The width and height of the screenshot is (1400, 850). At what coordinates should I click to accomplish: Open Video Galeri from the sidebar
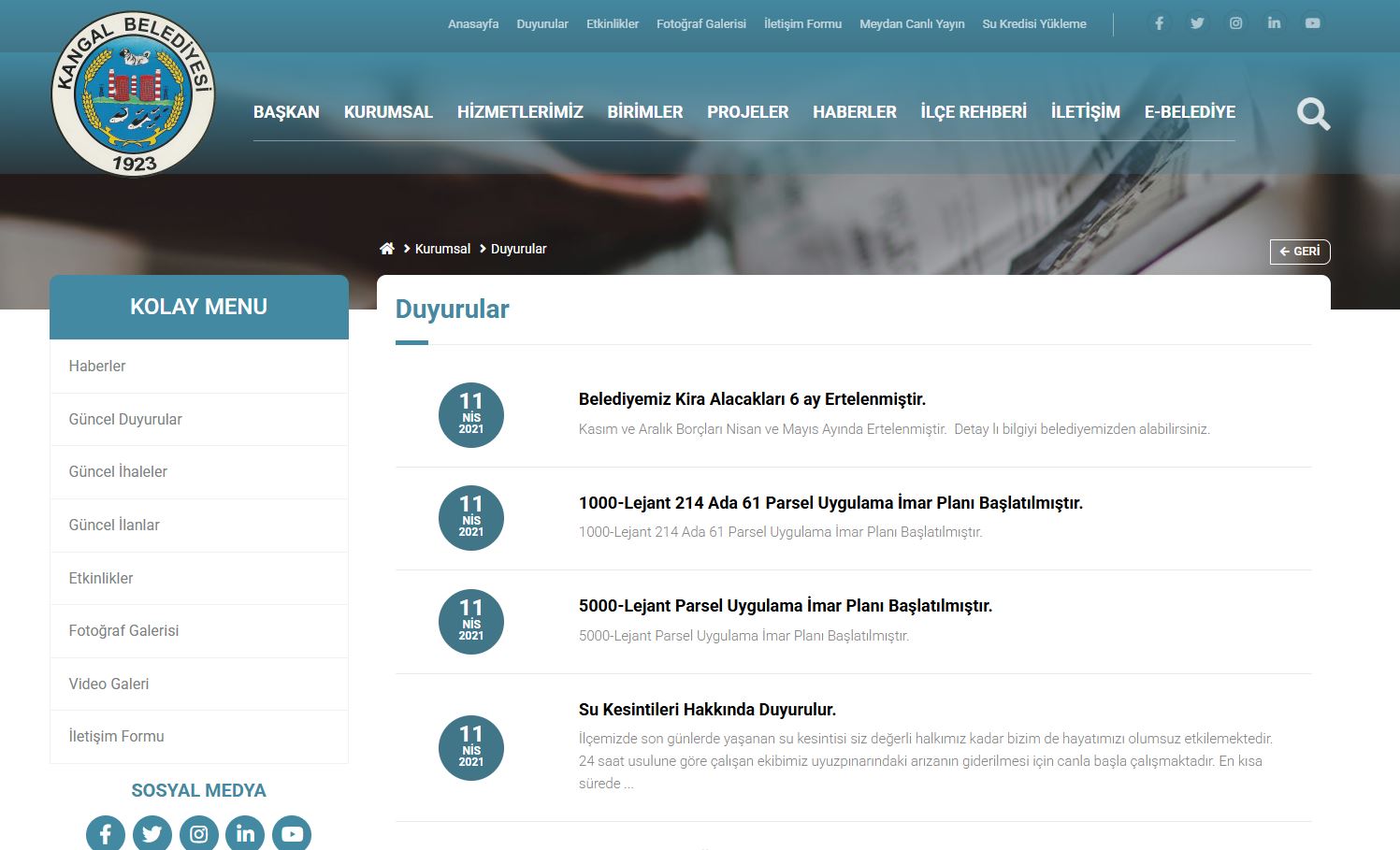[108, 684]
